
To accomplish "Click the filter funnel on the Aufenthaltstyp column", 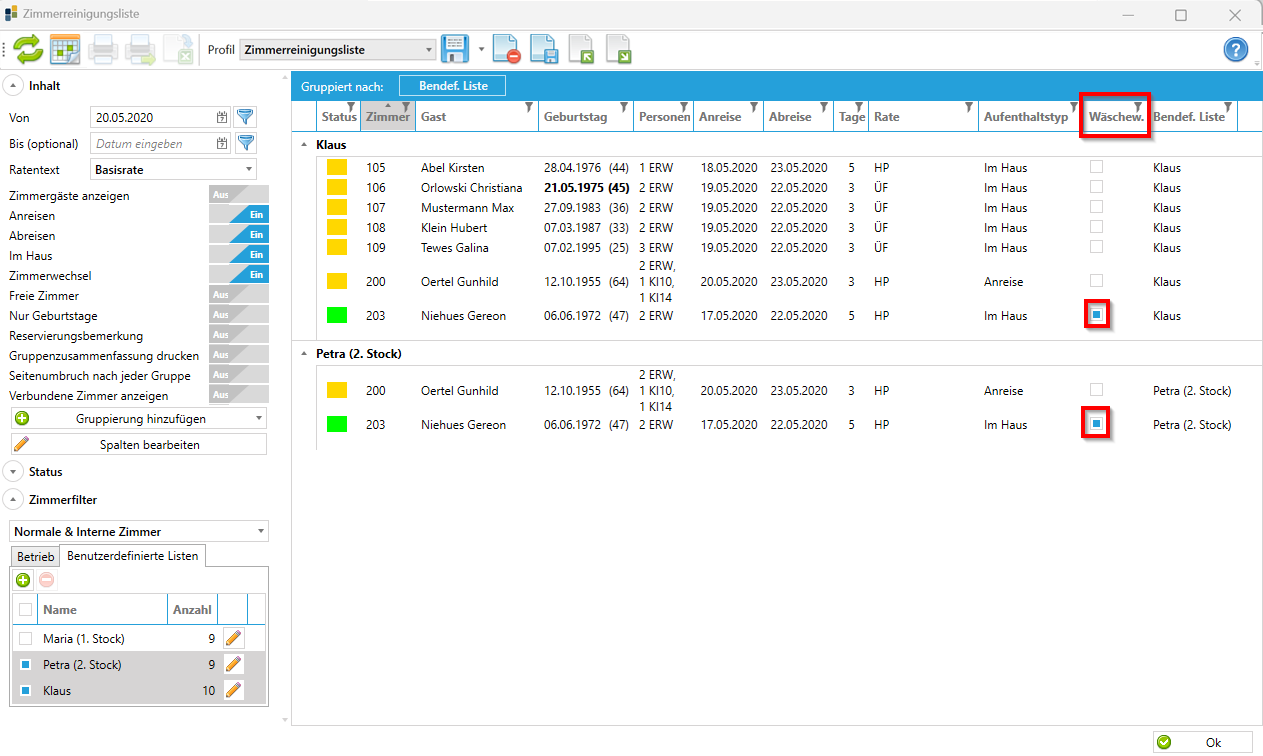I will [1072, 107].
